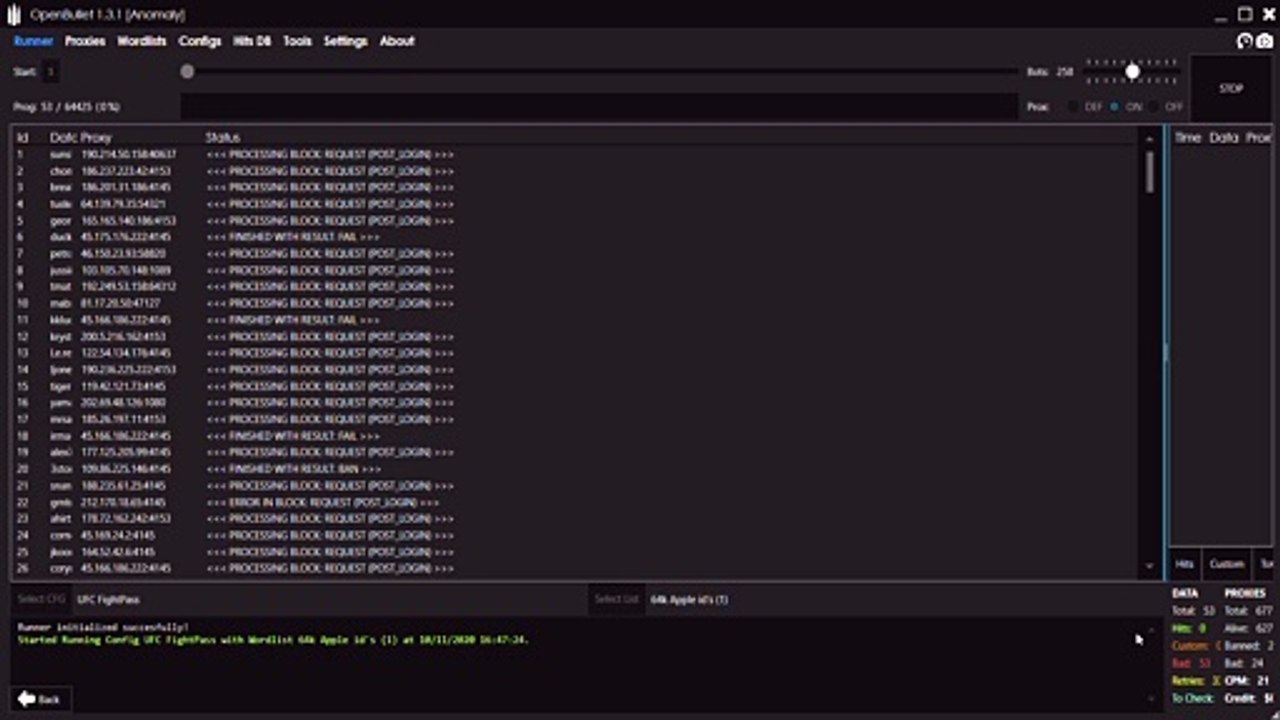Select the OFF proxy radio option

coord(1166,106)
